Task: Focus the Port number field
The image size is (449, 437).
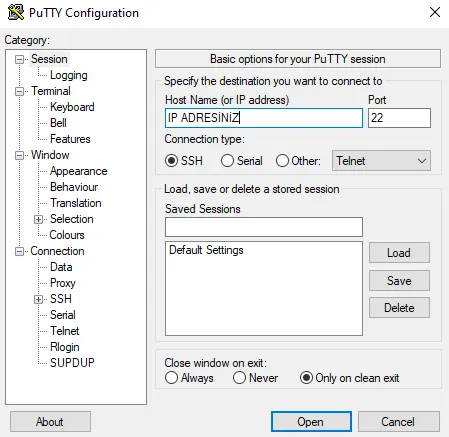Action: point(399,118)
